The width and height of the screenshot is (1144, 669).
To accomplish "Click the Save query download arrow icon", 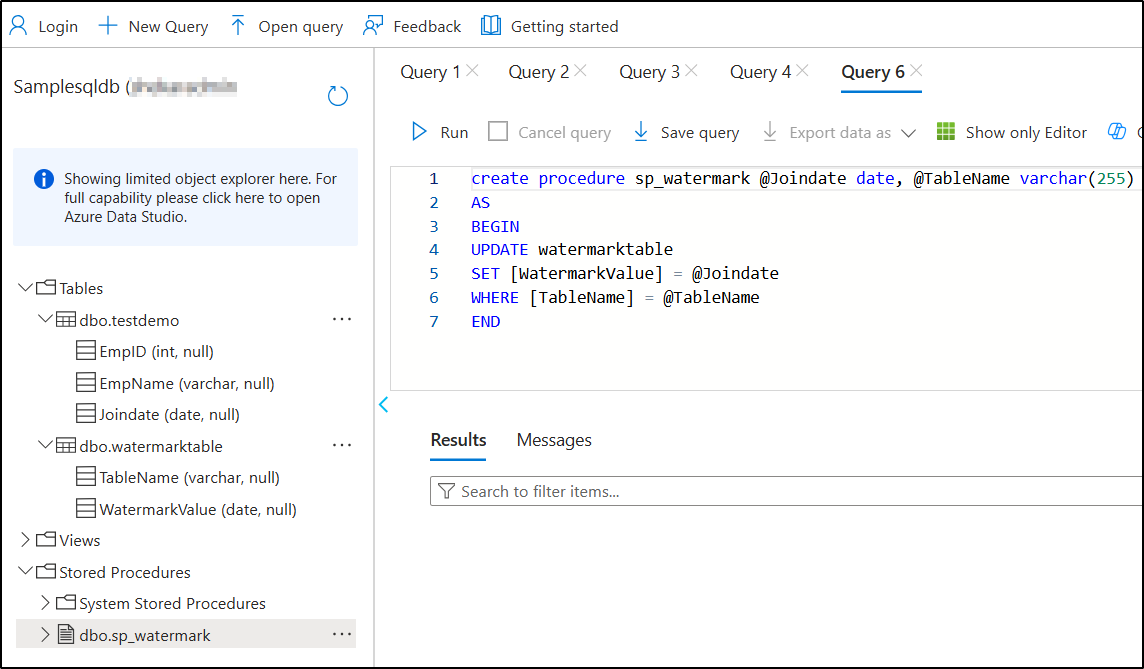I will pos(641,131).
